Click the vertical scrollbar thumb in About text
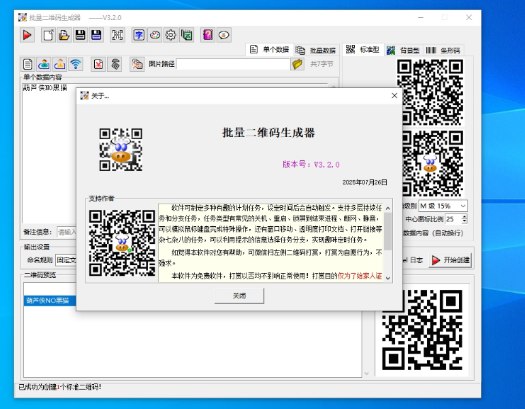The height and width of the screenshot is (409, 525). click(388, 232)
